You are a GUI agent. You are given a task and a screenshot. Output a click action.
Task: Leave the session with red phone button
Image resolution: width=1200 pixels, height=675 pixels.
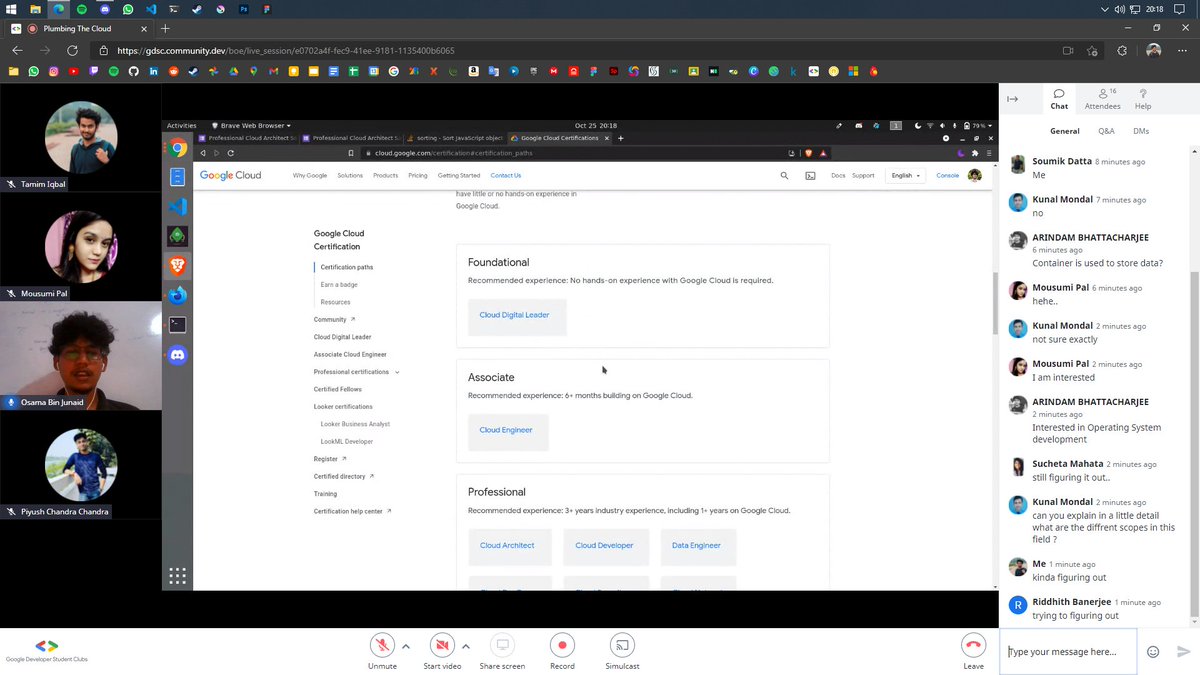973,645
